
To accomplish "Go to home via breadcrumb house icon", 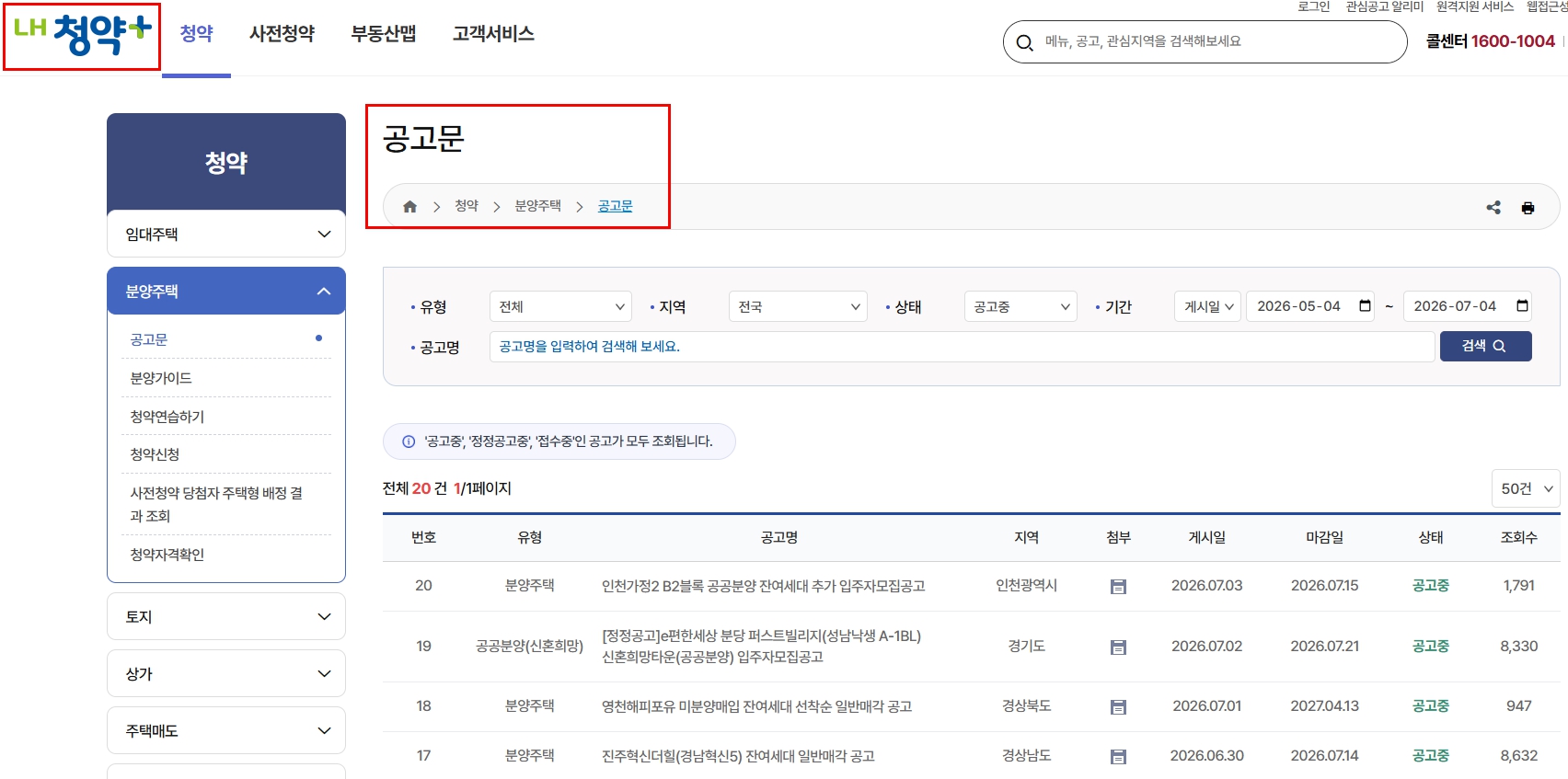I will click(x=410, y=207).
